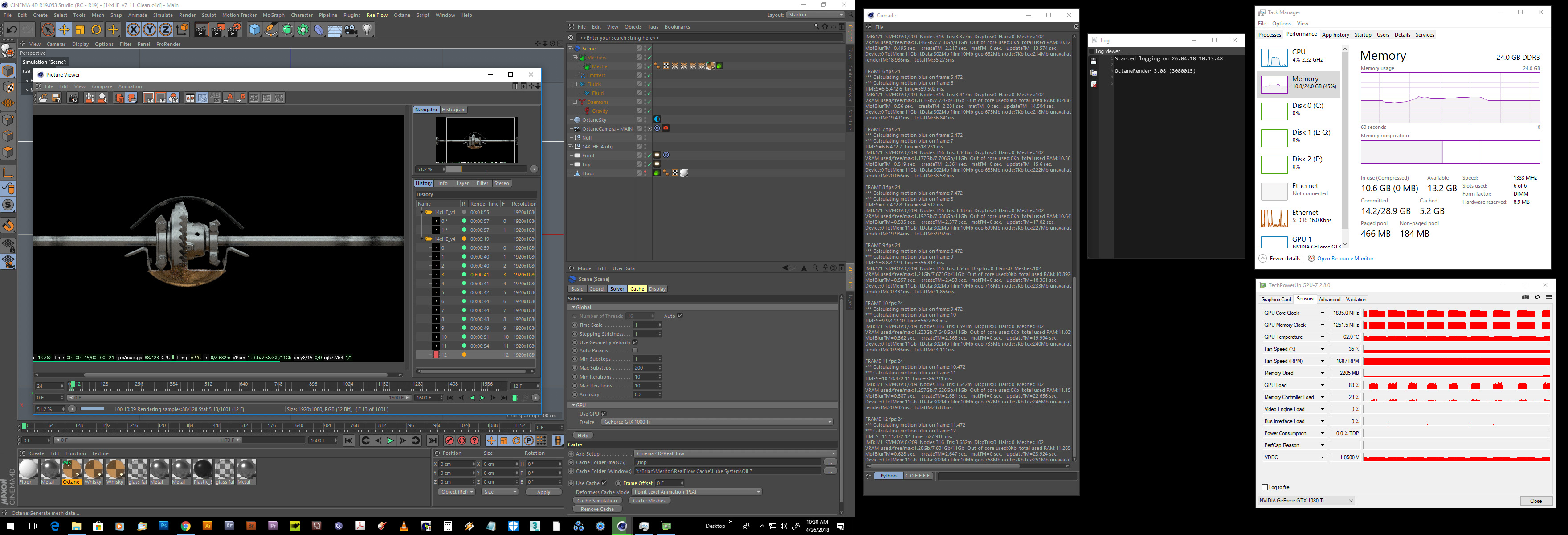Click the Camera object icon in toolbar
Viewport: 1568px width, 535px height.
point(351,29)
